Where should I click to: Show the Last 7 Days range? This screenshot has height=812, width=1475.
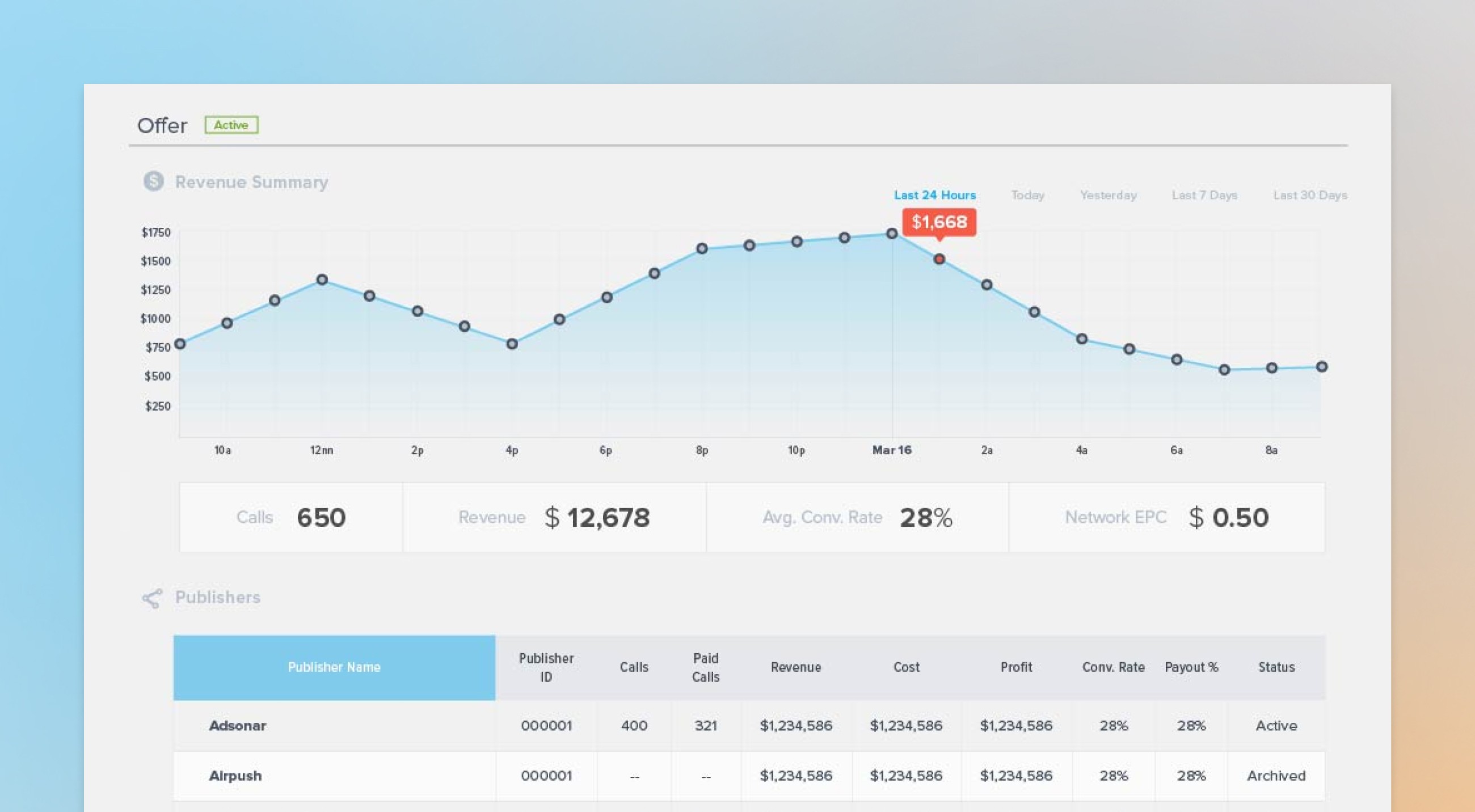click(x=1204, y=195)
